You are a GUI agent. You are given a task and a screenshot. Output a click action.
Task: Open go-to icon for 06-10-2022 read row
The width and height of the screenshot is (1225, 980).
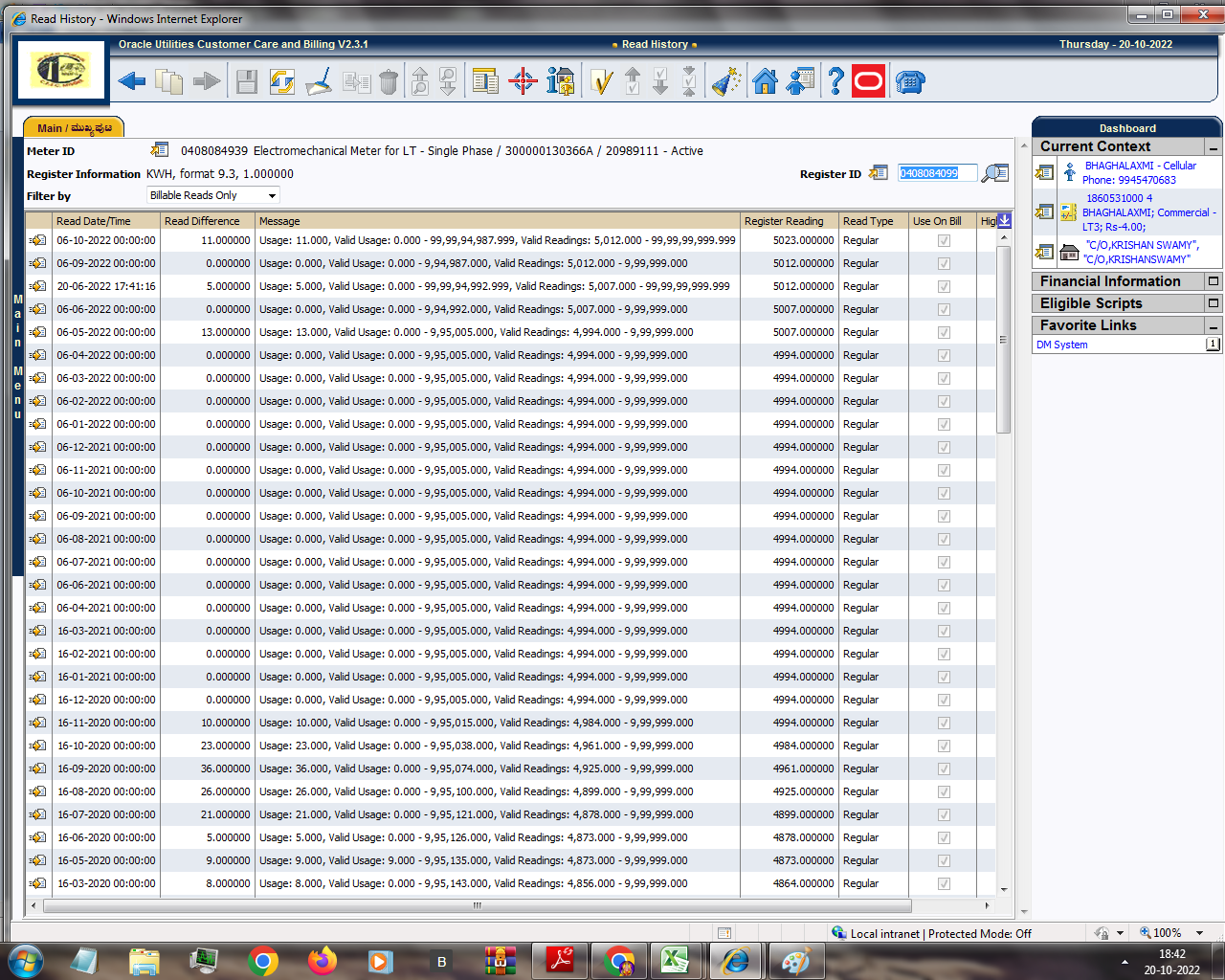click(38, 240)
